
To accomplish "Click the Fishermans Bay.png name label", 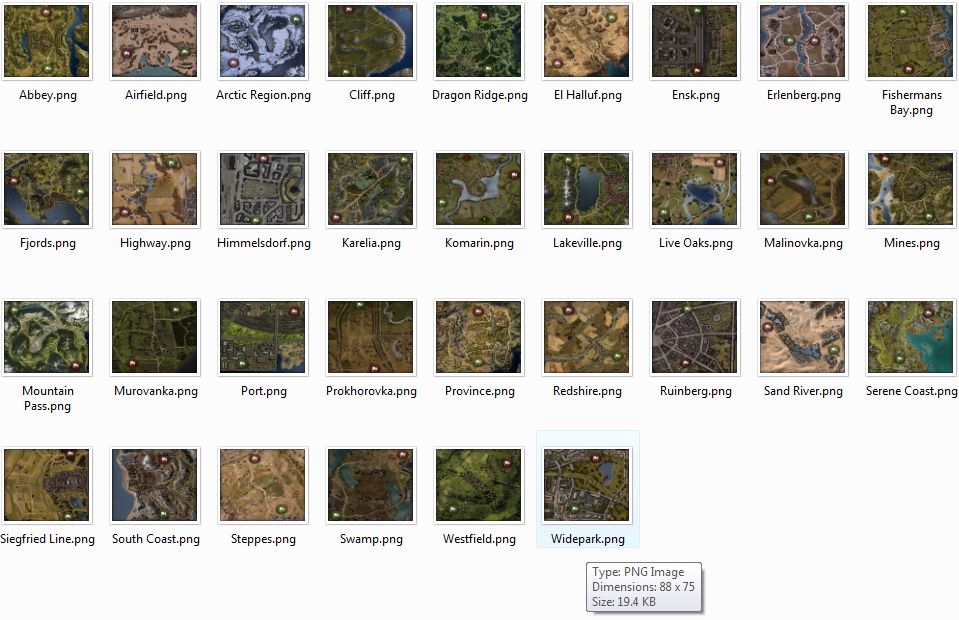I will click(911, 102).
